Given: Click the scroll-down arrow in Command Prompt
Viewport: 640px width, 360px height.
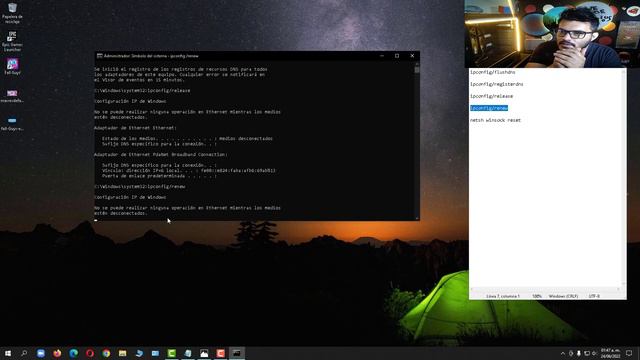Looking at the screenshot, I should tap(417, 218).
